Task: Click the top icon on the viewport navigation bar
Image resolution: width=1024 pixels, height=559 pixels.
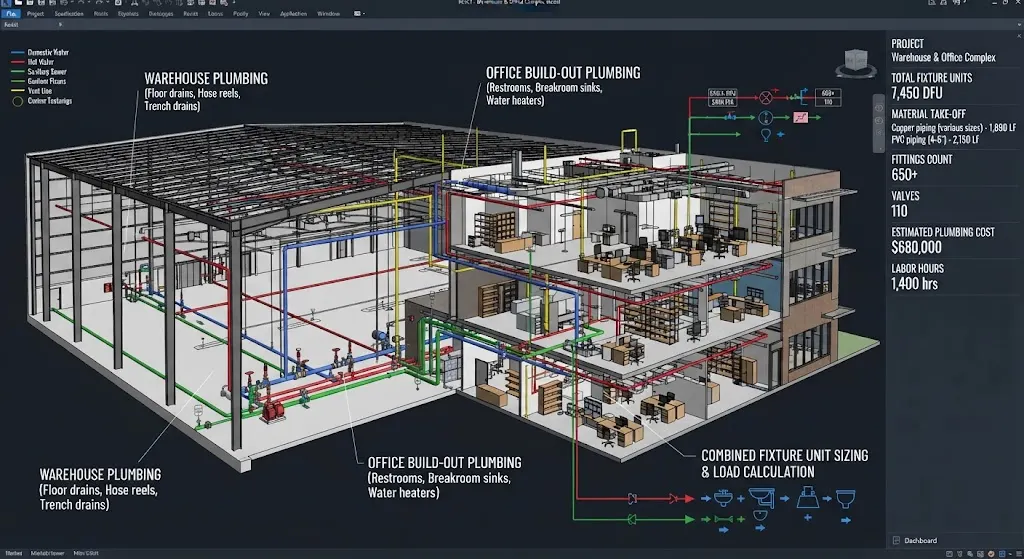Action: click(x=878, y=108)
